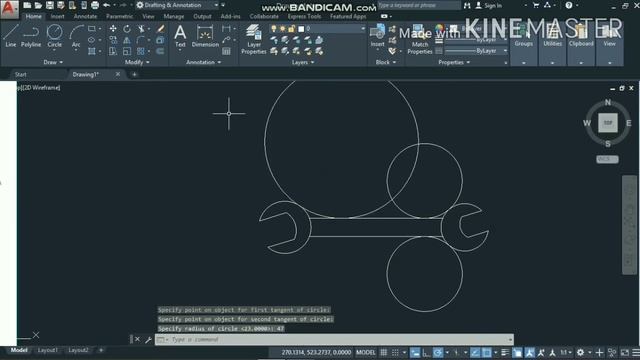This screenshot has width=640, height=360.
Task: Click the Undo arrow
Action: click(107, 5)
